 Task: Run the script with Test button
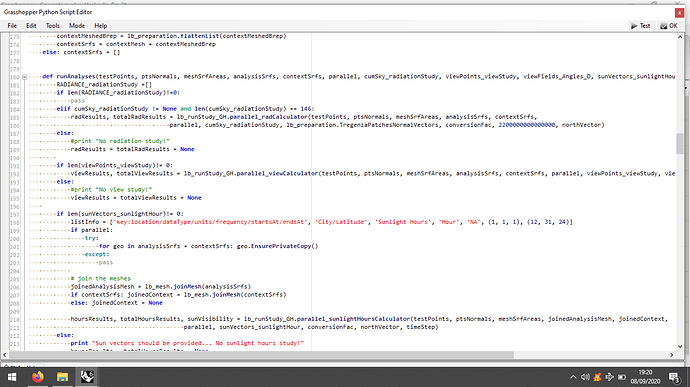pos(640,26)
